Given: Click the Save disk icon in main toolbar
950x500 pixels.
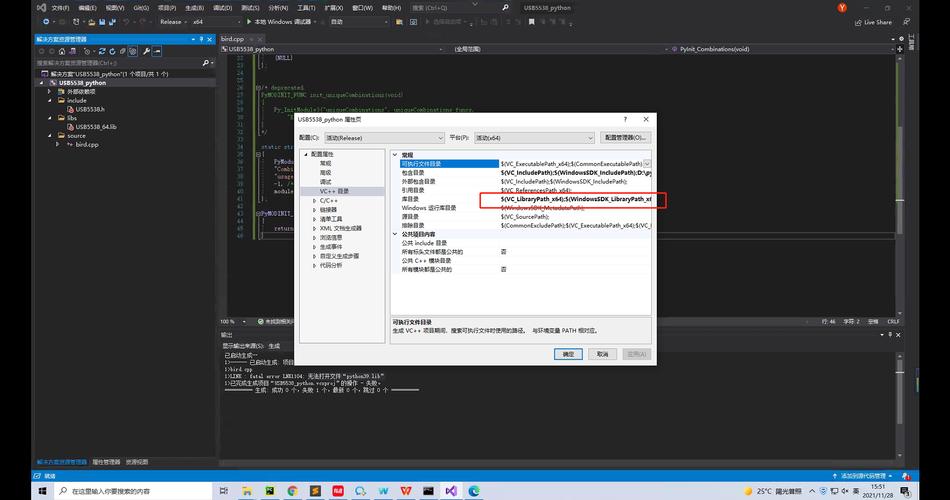Looking at the screenshot, I should click(102, 22).
